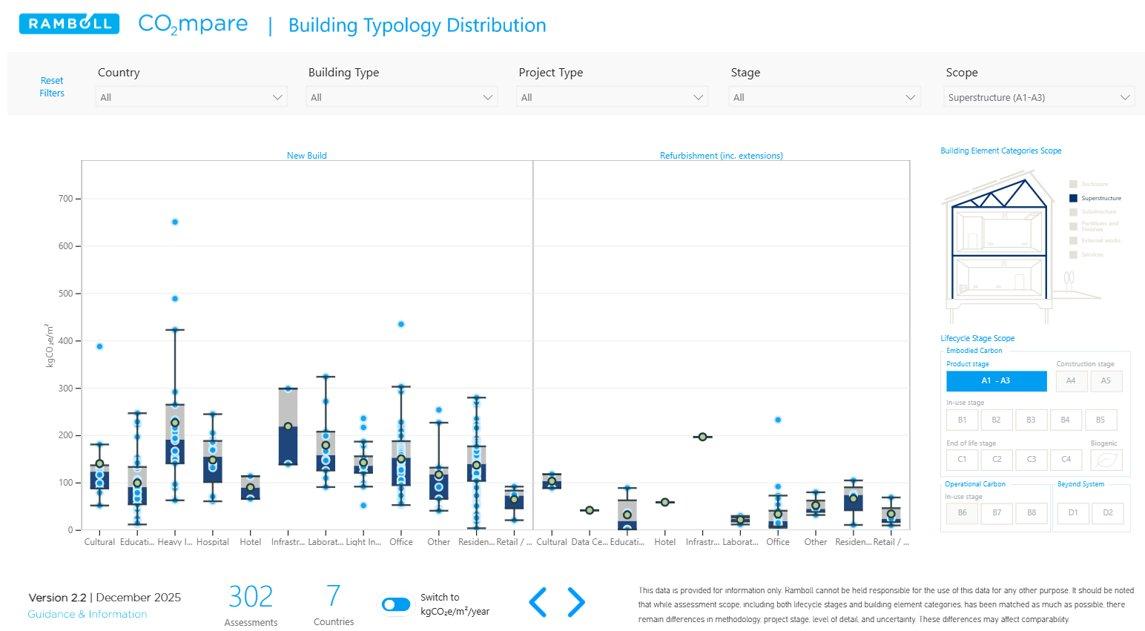The width and height of the screenshot is (1145, 631).
Task: Open the Guidance & Information link
Action: pos(87,614)
